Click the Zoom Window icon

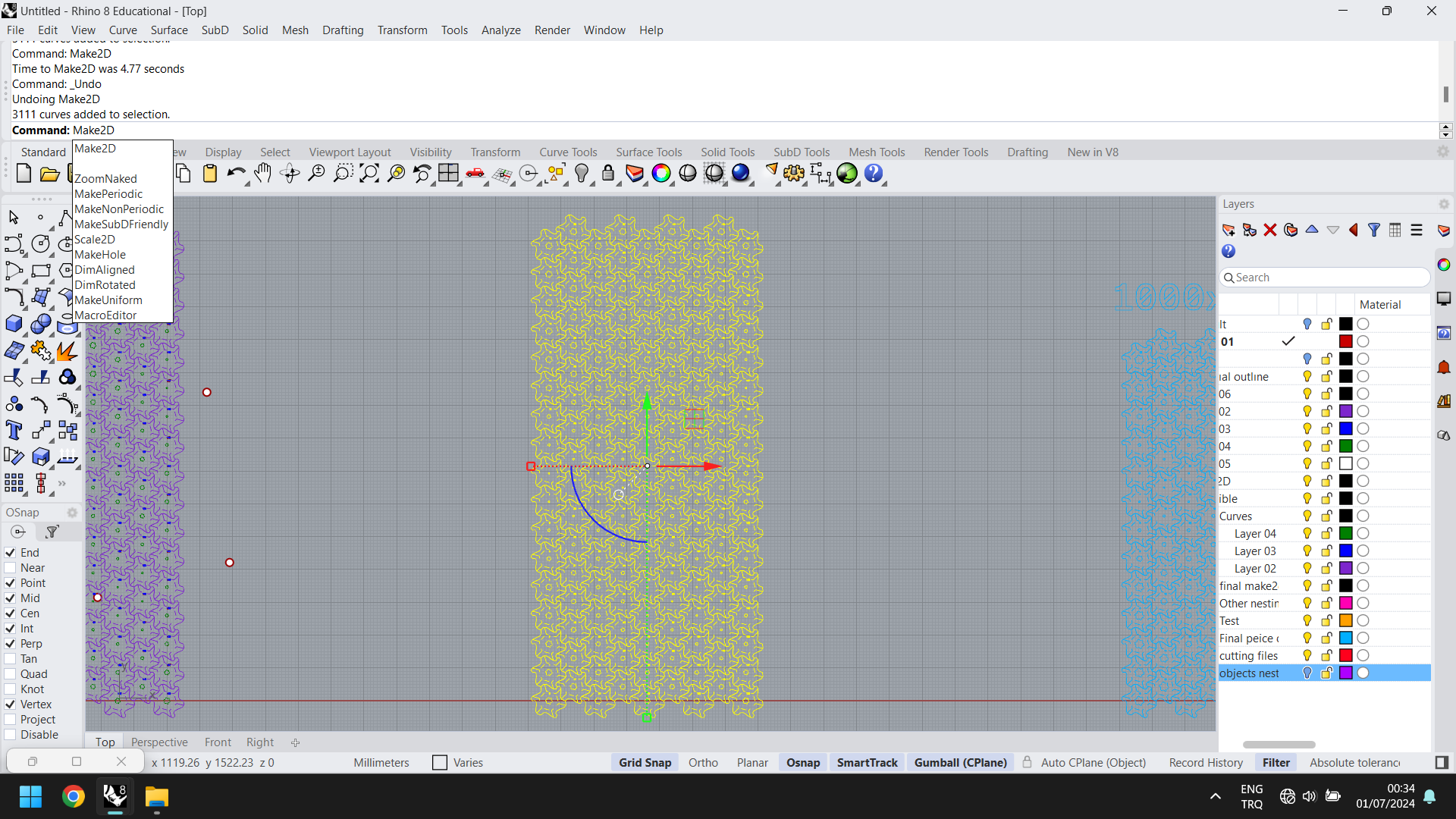tap(343, 174)
